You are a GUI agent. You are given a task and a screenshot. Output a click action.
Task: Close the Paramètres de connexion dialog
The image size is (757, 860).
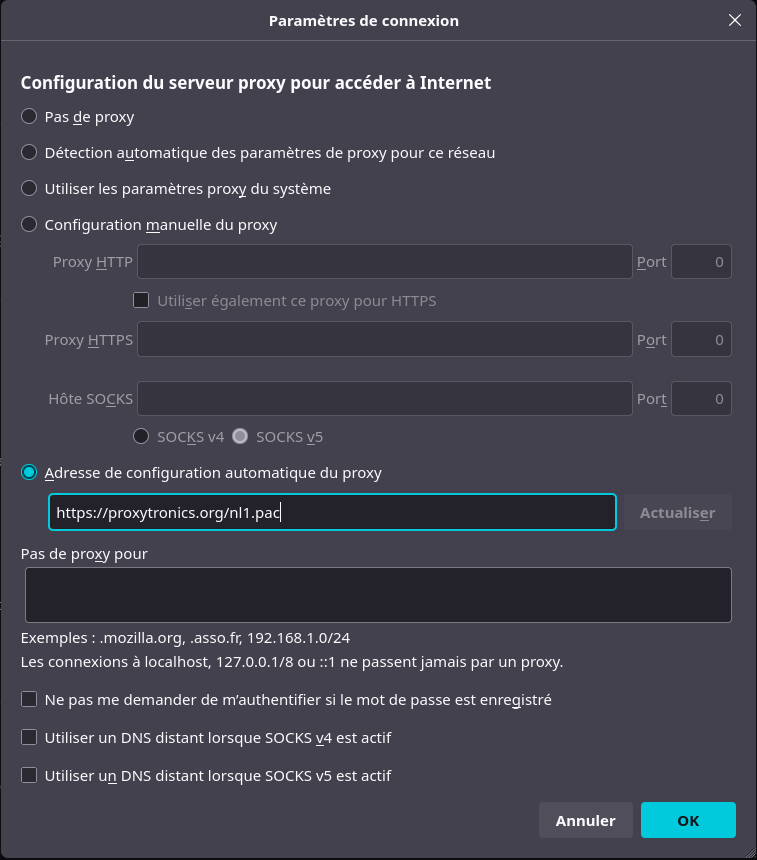(x=735, y=20)
